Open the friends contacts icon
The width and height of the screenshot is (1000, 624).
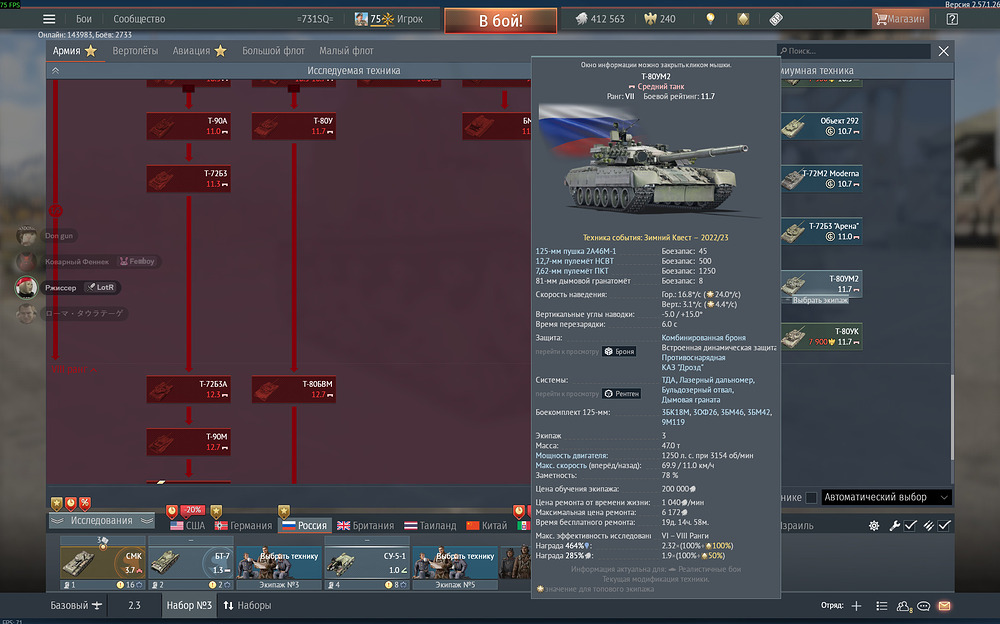click(904, 606)
